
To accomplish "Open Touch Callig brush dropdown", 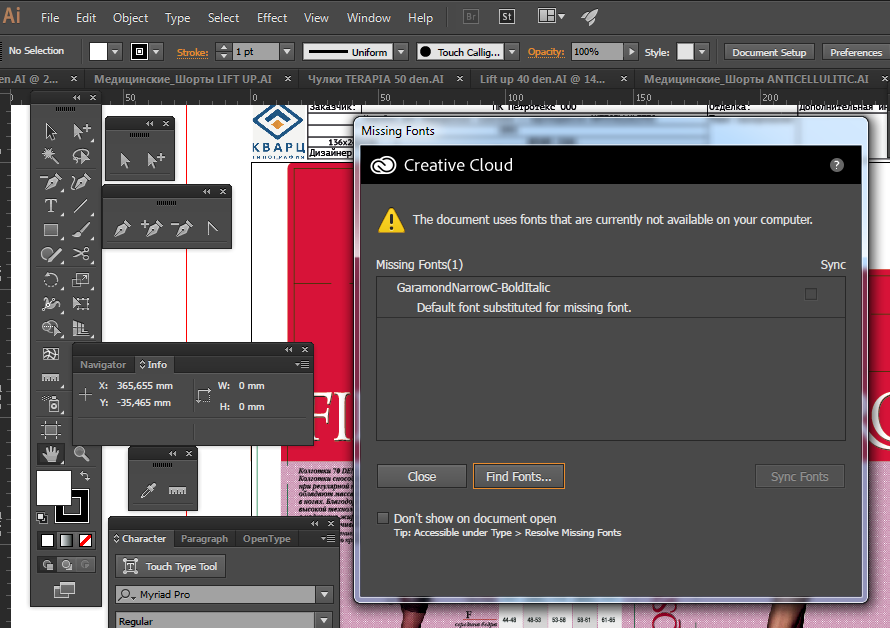I will (x=513, y=52).
